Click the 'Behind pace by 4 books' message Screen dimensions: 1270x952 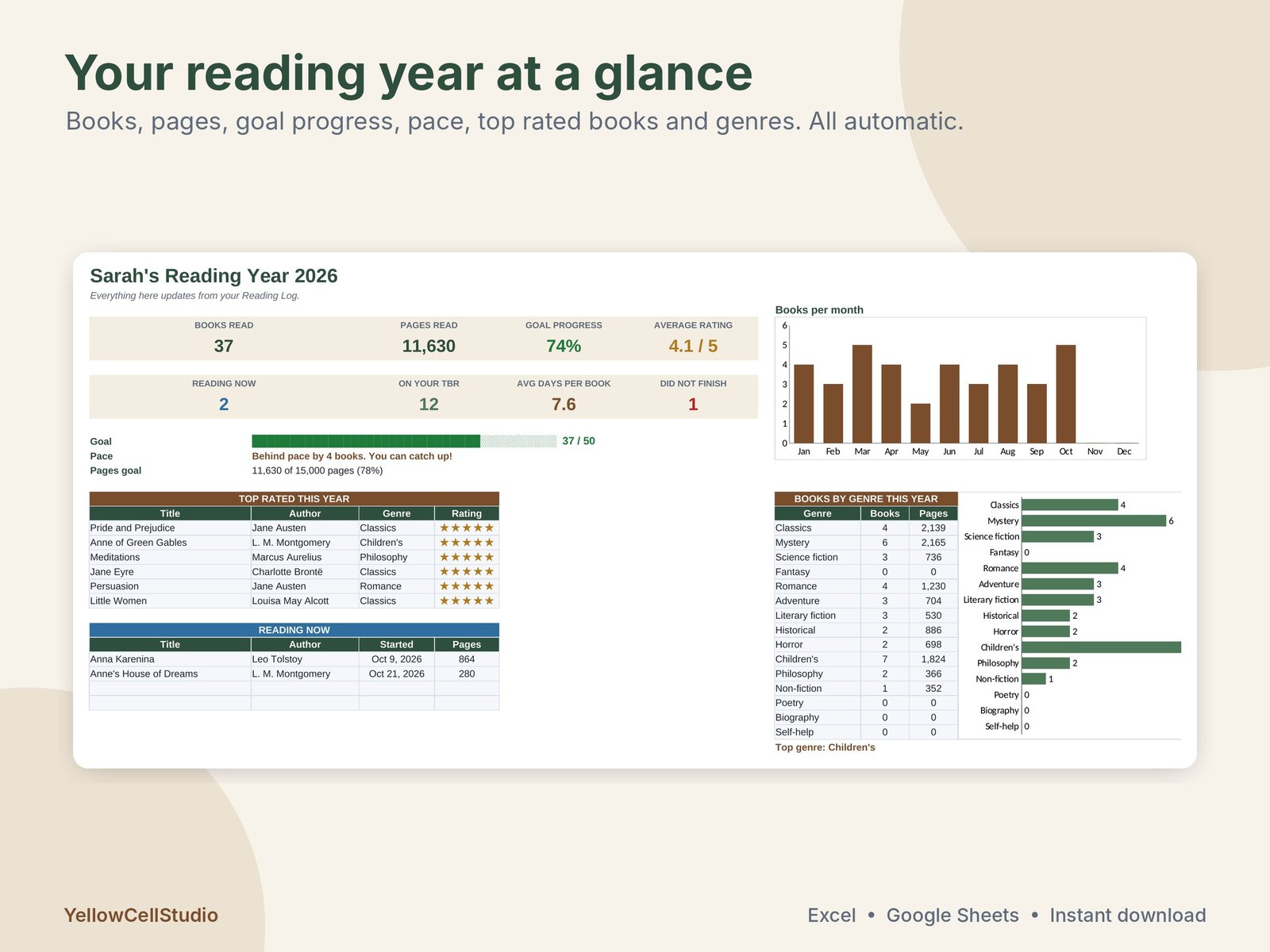(x=352, y=456)
